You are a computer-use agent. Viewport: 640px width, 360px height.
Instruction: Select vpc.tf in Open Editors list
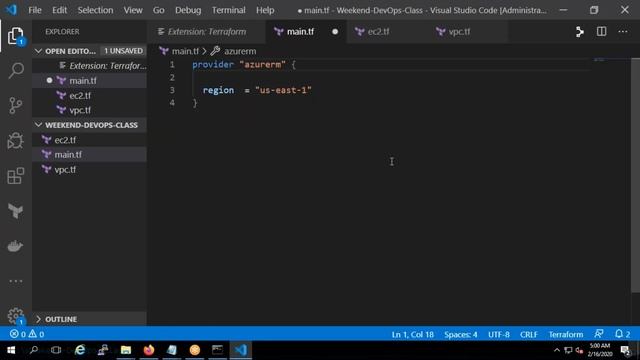[89, 110]
